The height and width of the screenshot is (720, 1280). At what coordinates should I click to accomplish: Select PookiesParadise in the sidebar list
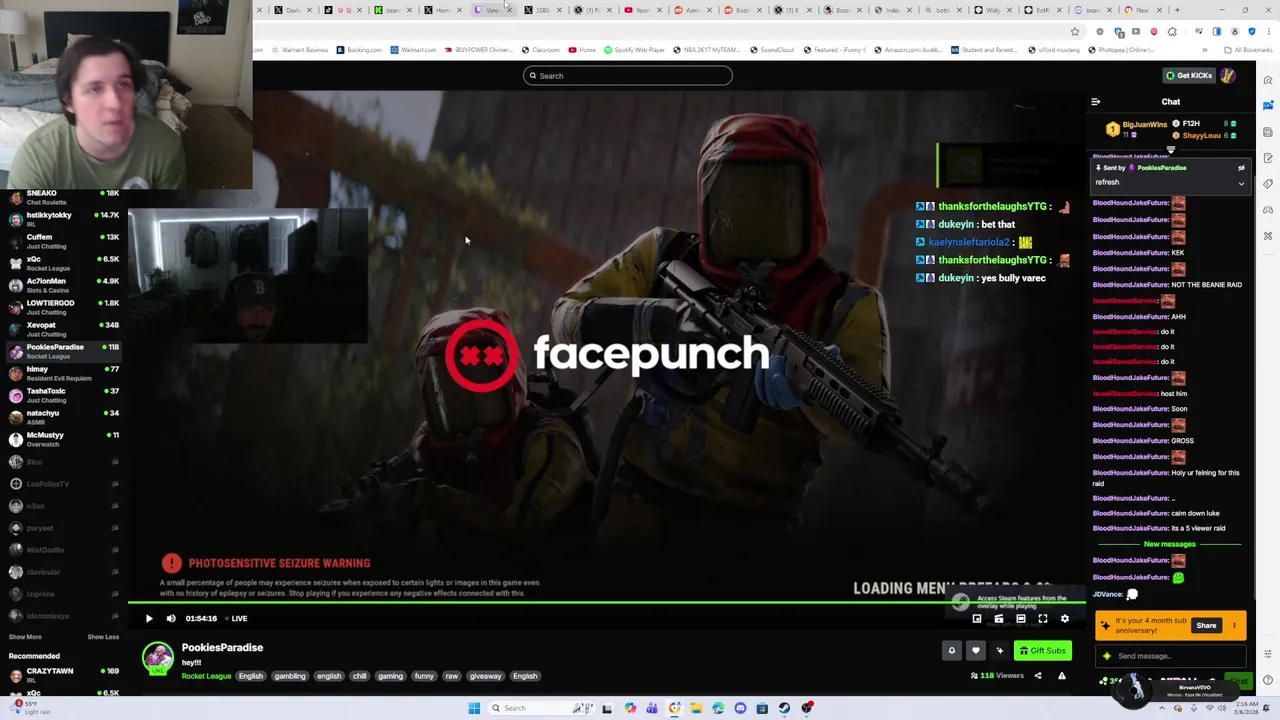[x=62, y=351]
